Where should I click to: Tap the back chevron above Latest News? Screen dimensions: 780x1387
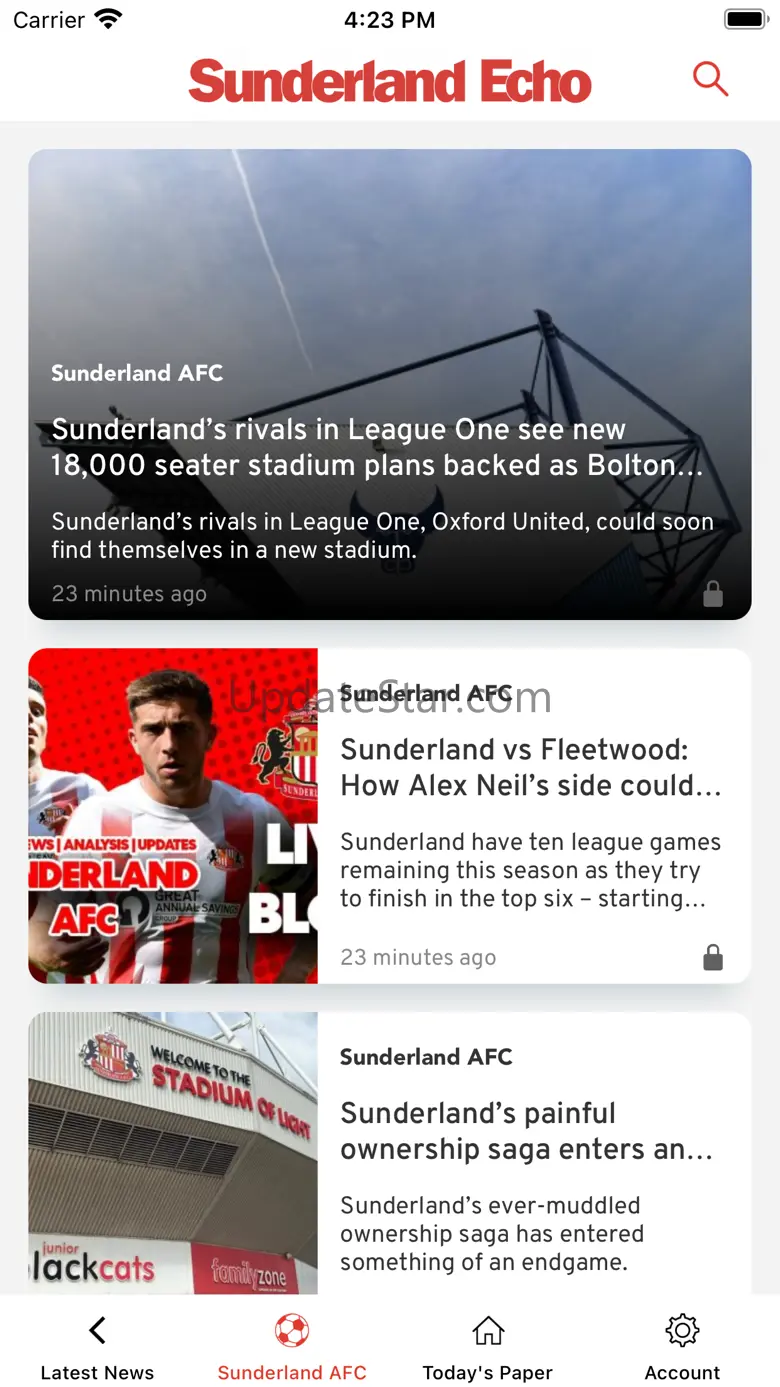tap(97, 1330)
